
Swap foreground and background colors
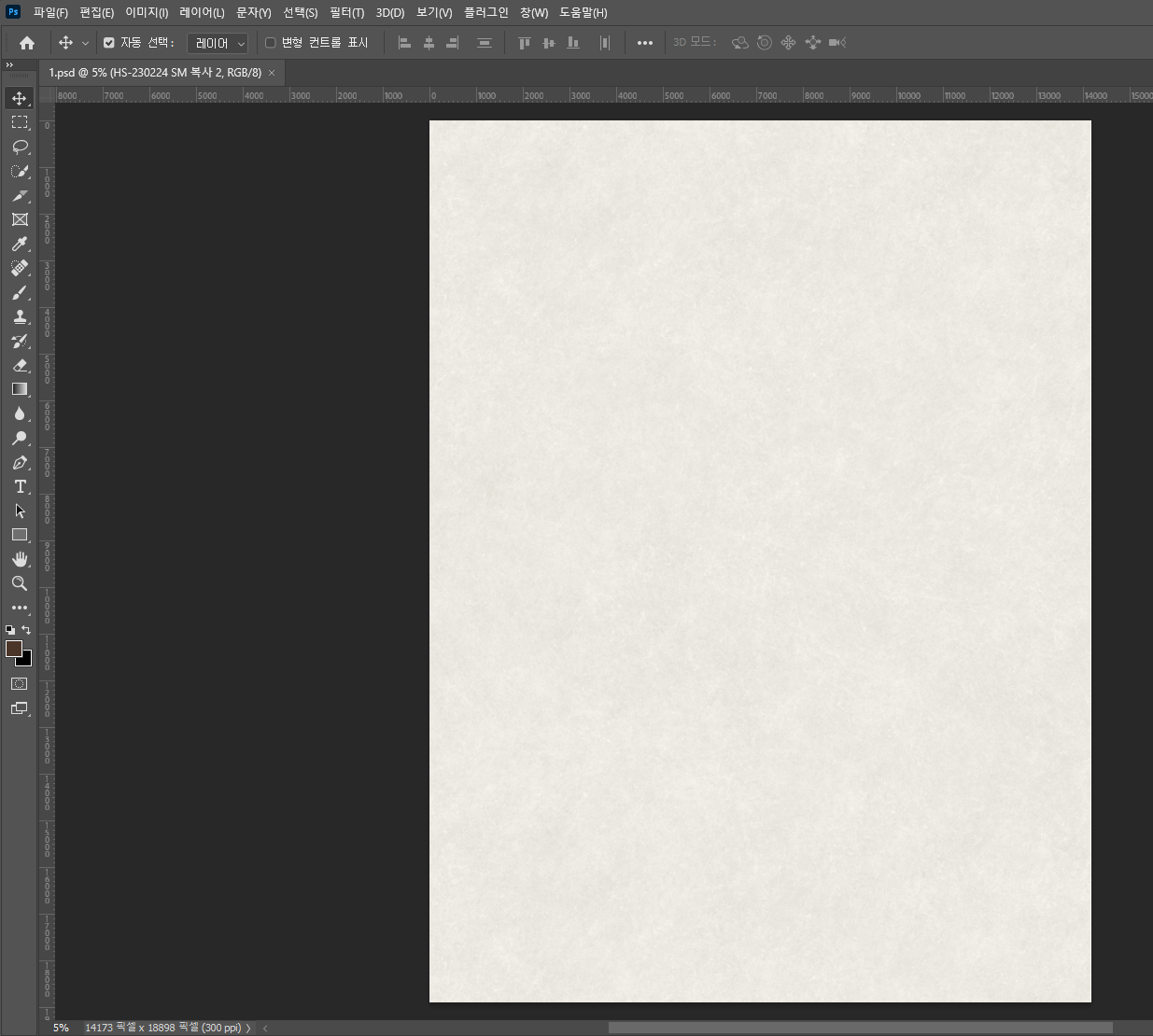click(x=26, y=630)
